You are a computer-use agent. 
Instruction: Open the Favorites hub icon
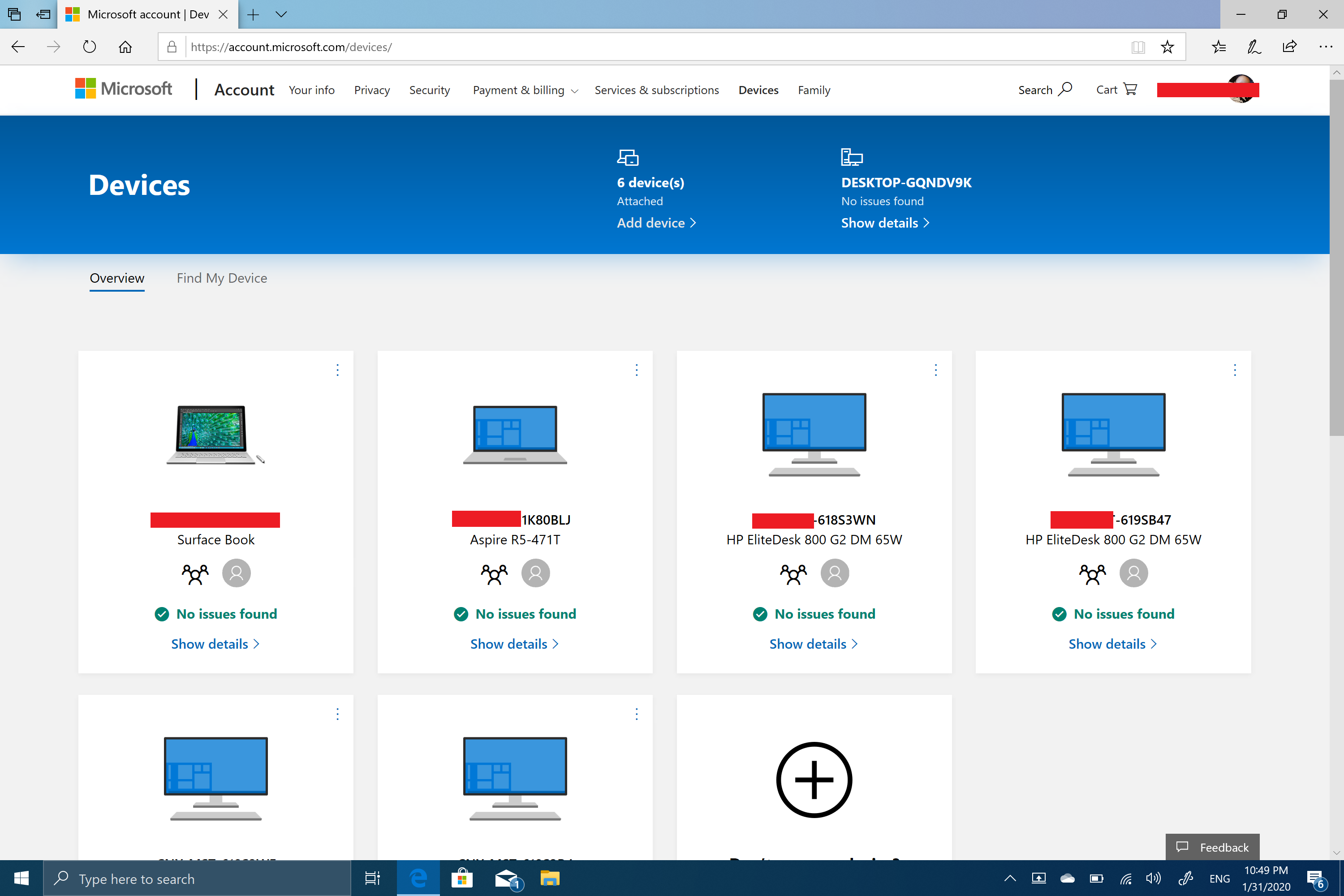coord(1219,47)
